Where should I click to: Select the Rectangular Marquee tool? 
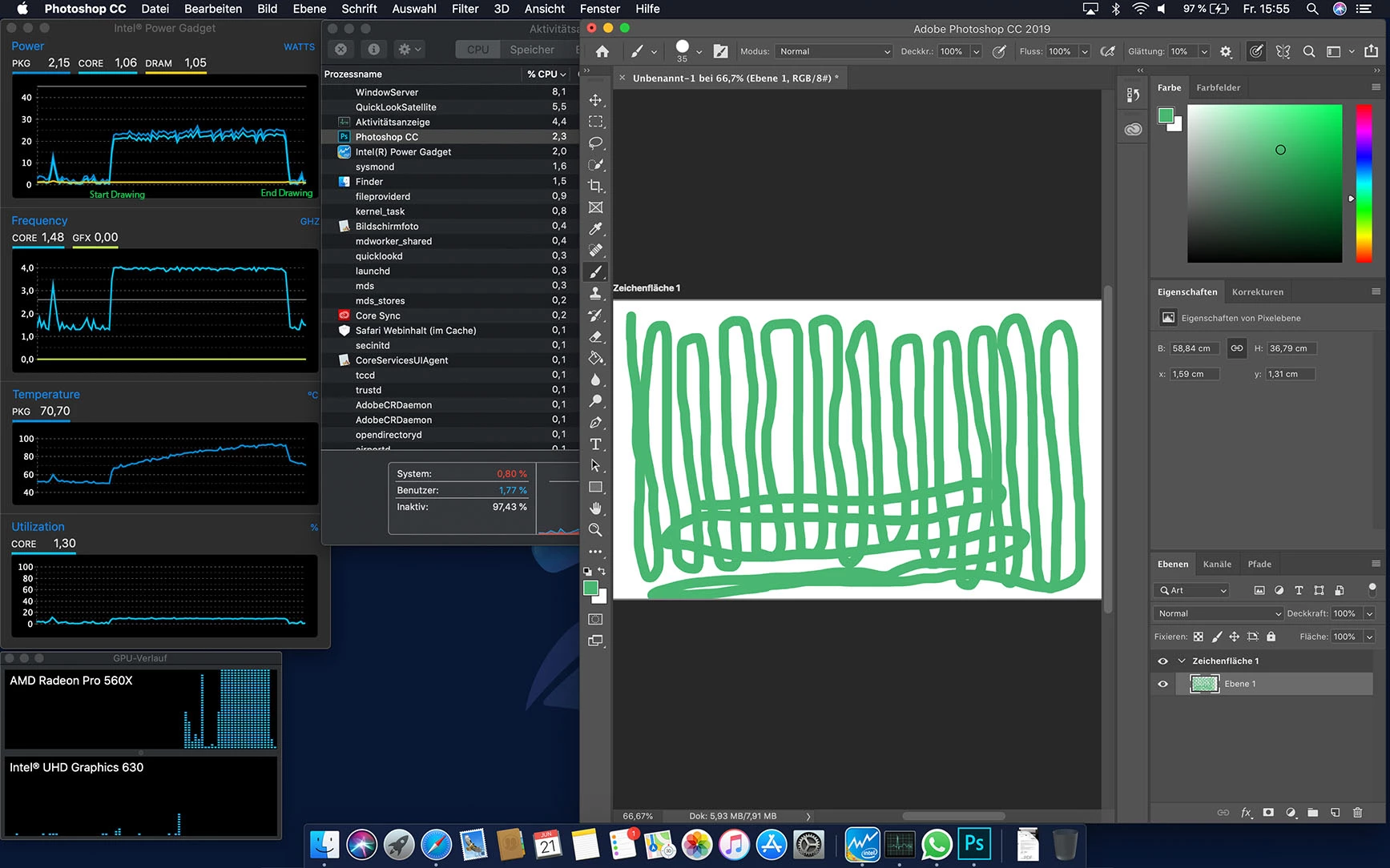pos(595,122)
